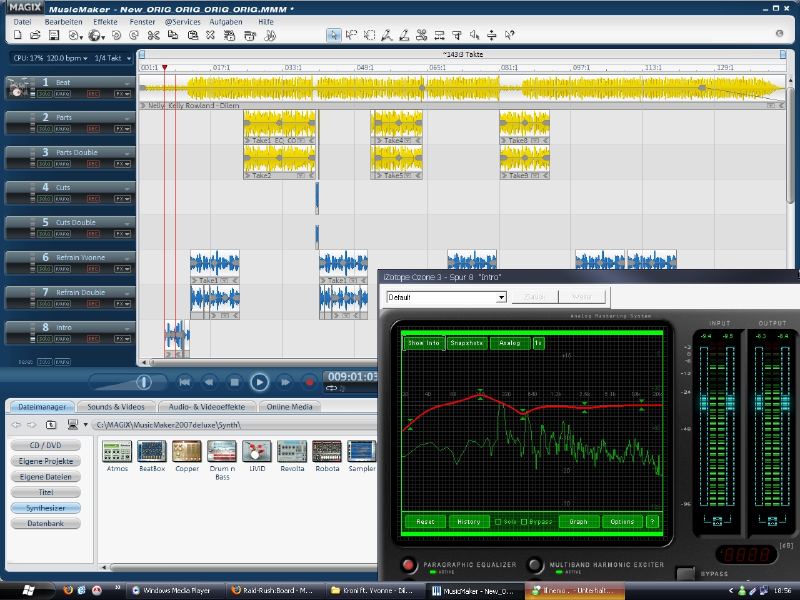Open the FX dropdown on track 4 Cuts
800x600 pixels.
pyautogui.click(x=122, y=199)
